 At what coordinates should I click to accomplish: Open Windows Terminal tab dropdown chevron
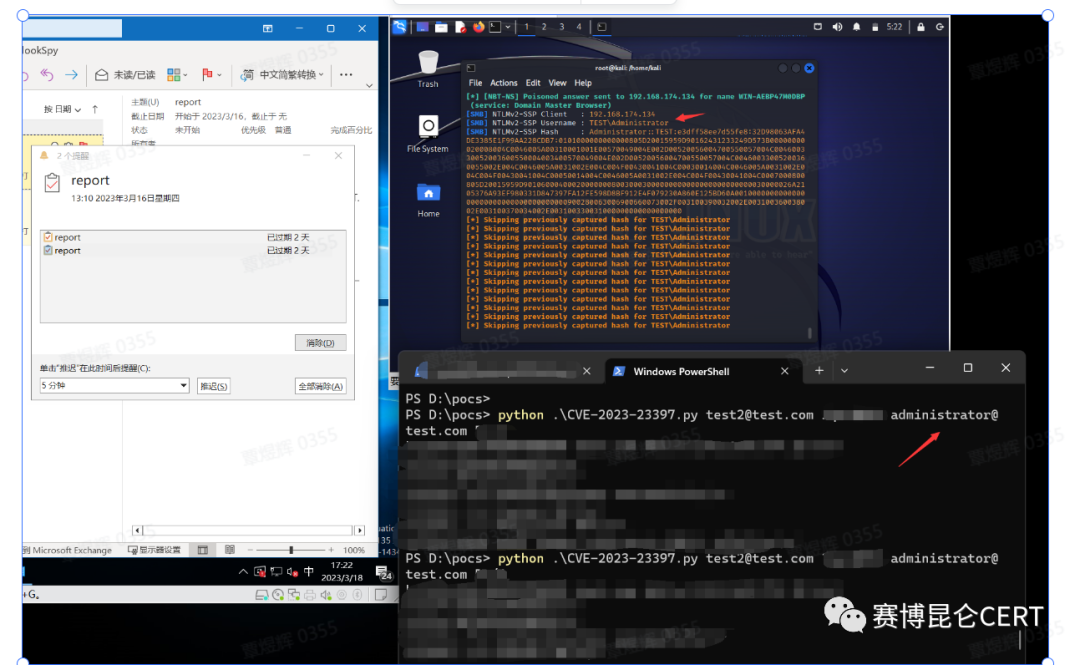pyautogui.click(x=844, y=371)
